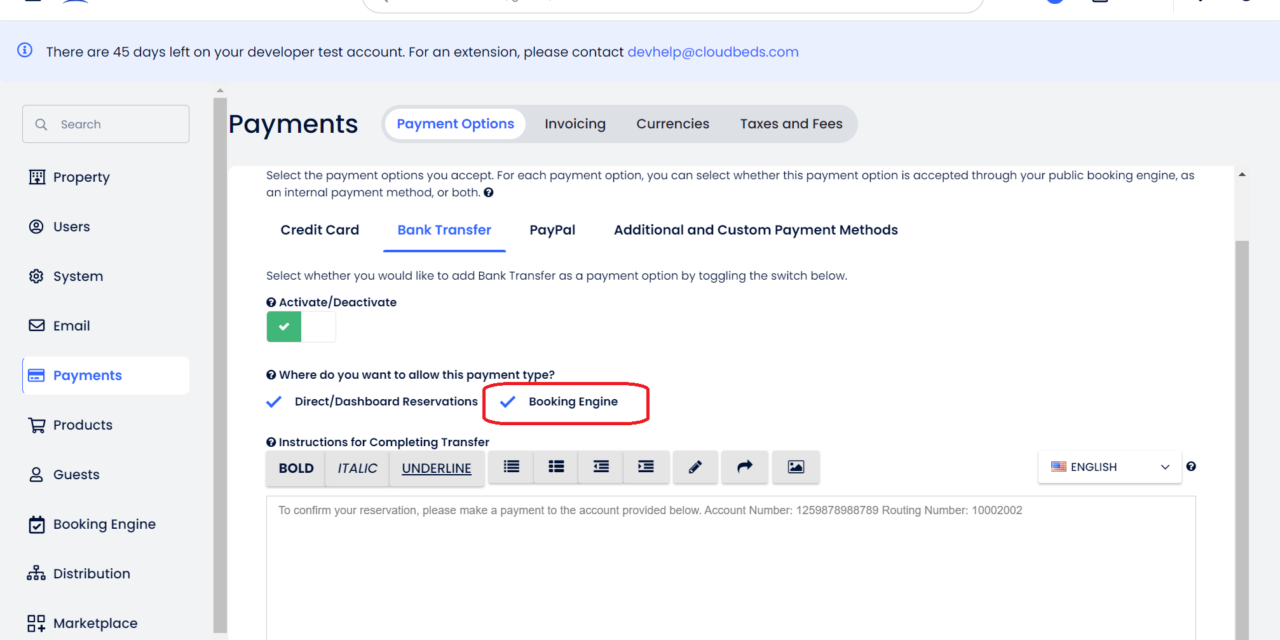Select the pencil edit icon in toolbar
The width and height of the screenshot is (1280, 640).
[x=695, y=467]
